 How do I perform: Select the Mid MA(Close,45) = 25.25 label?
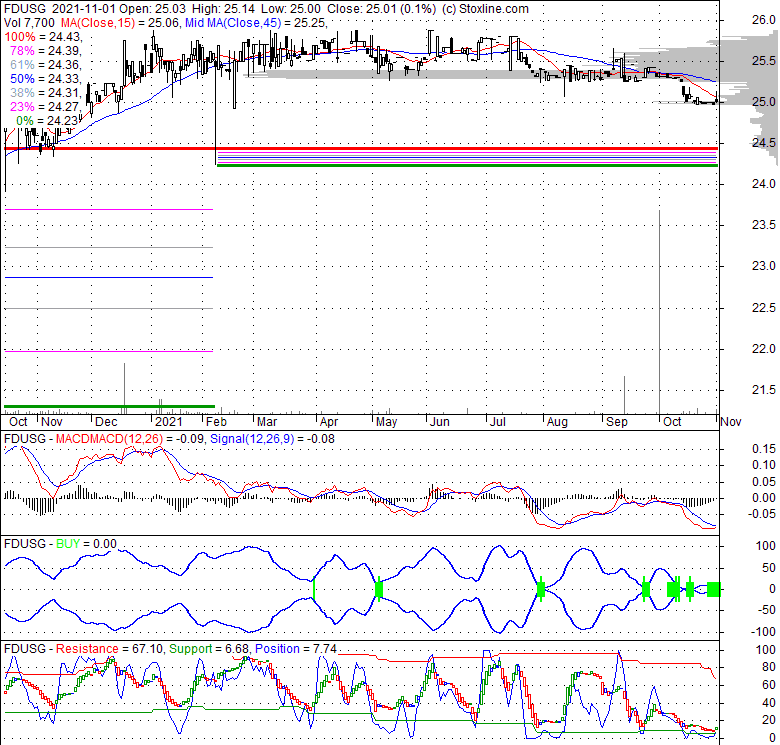(256, 22)
